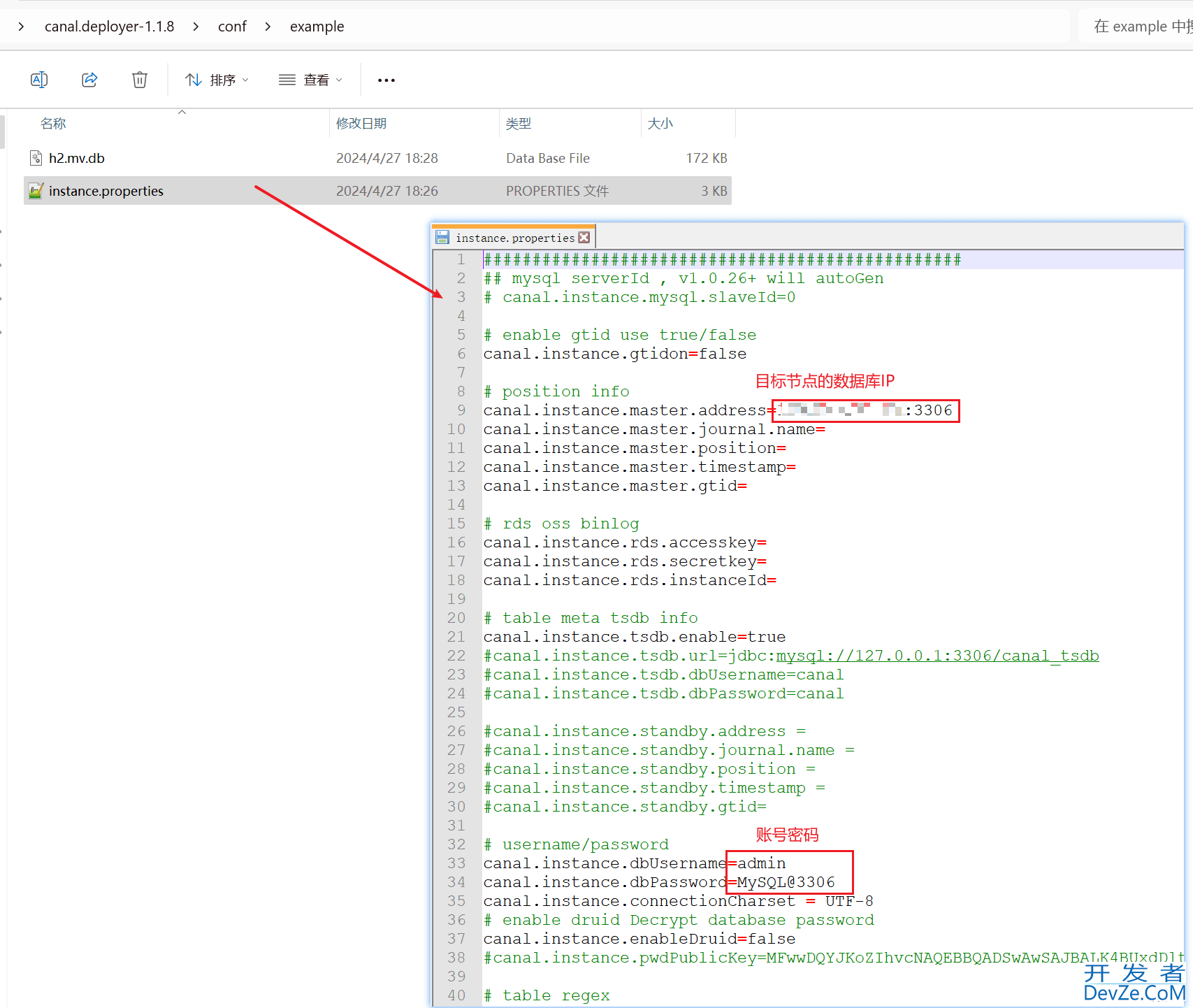This screenshot has height=1008, width=1193.
Task: Click the canal.instance.tsdb.enable=true line
Action: pos(634,637)
